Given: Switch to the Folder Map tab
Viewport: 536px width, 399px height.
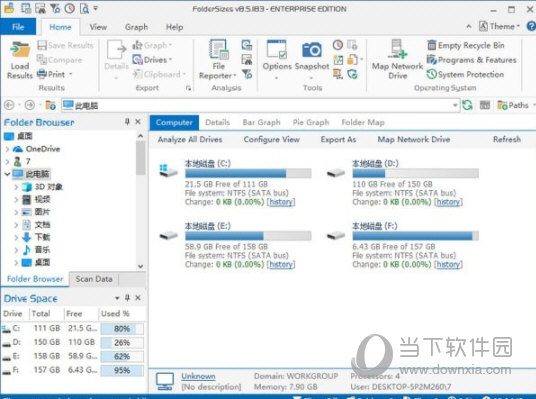Looking at the screenshot, I should pos(363,122).
